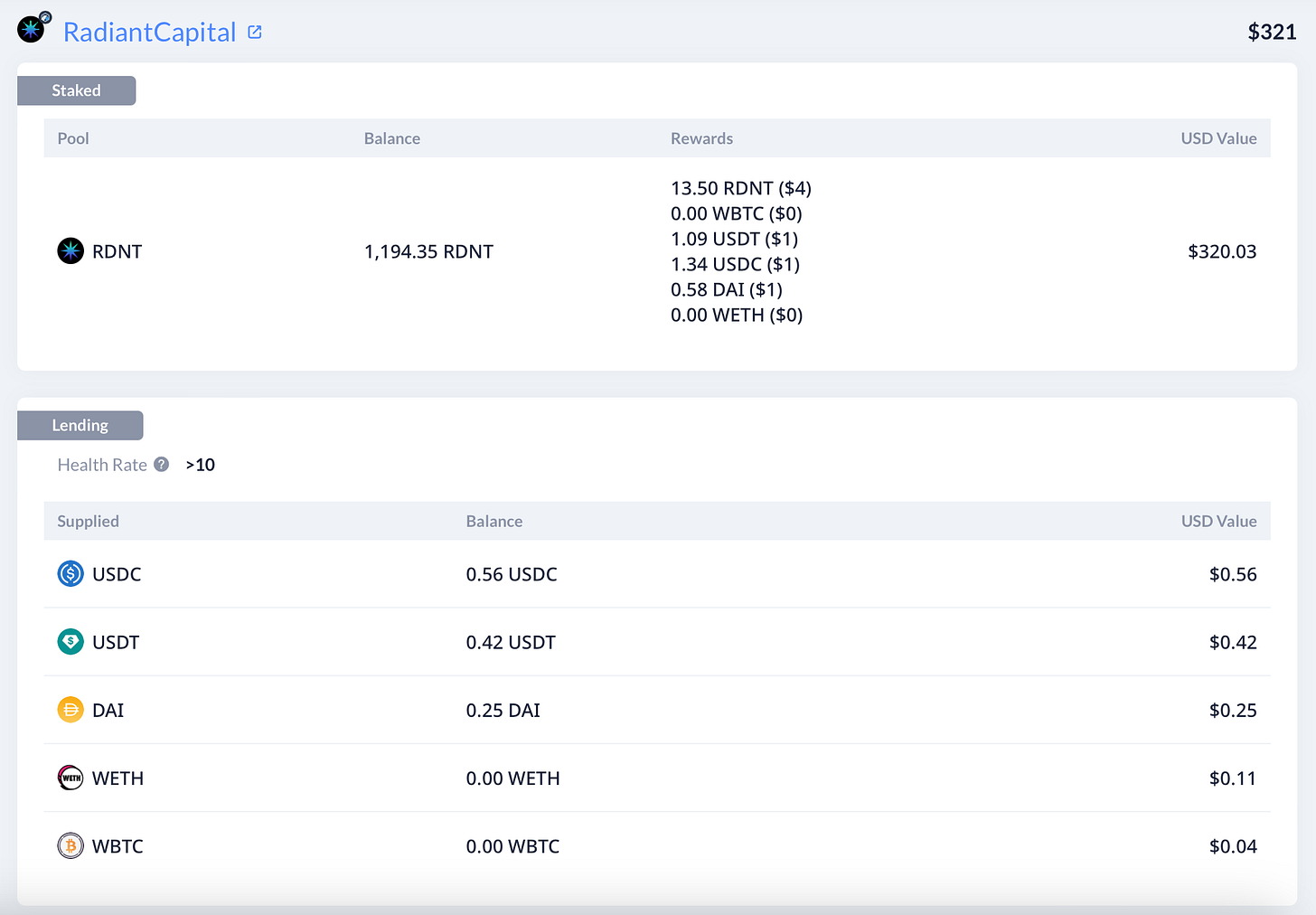The width and height of the screenshot is (1316, 915).
Task: Click the WBTC bitcoin token icon
Action: (70, 845)
